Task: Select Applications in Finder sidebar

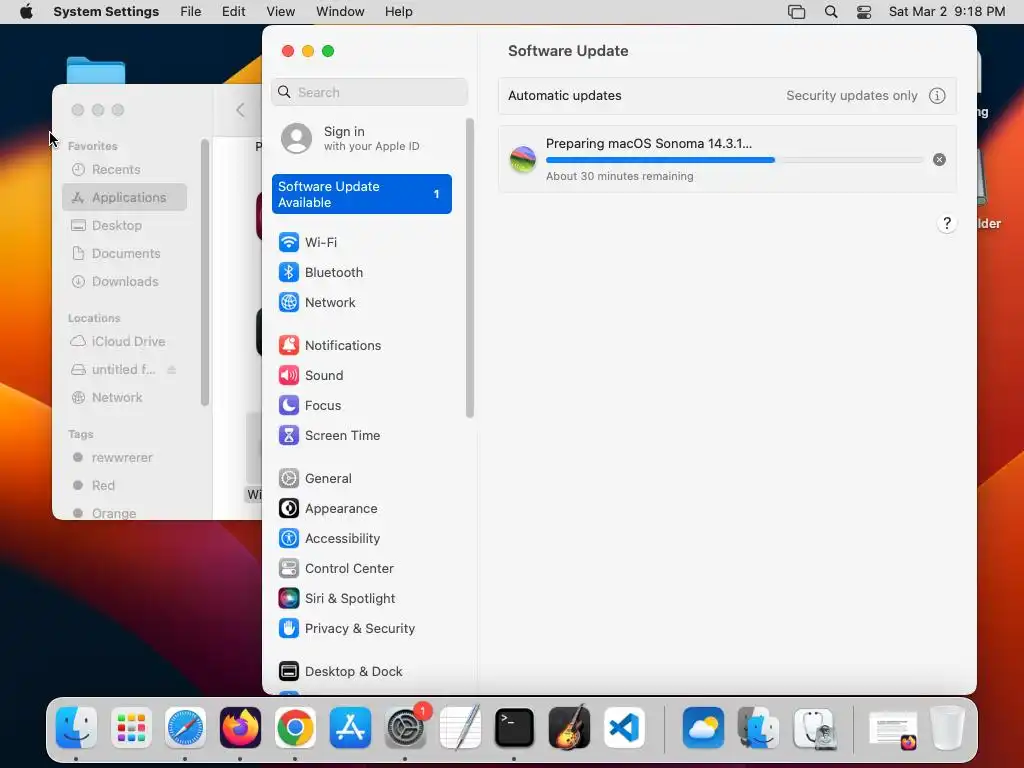Action: coord(124,197)
